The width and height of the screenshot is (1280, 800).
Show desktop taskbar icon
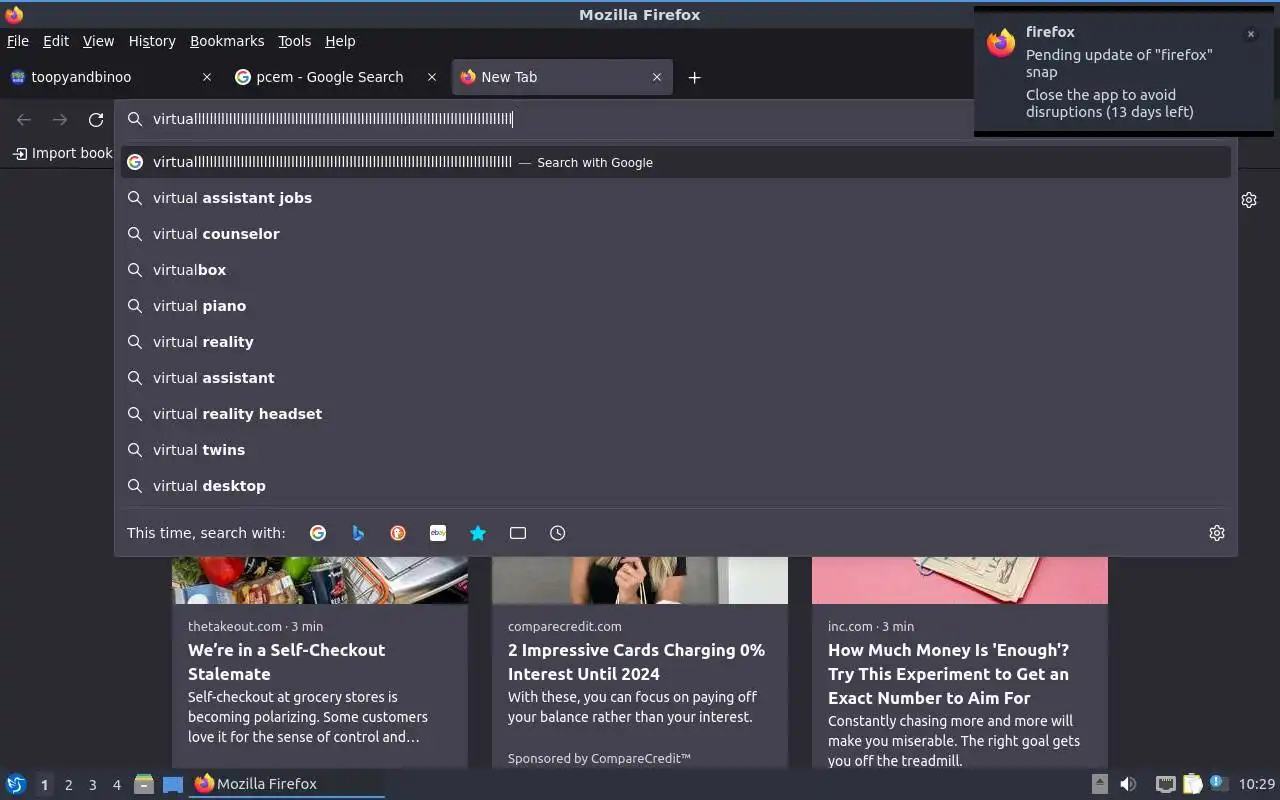pyautogui.click(x=173, y=784)
